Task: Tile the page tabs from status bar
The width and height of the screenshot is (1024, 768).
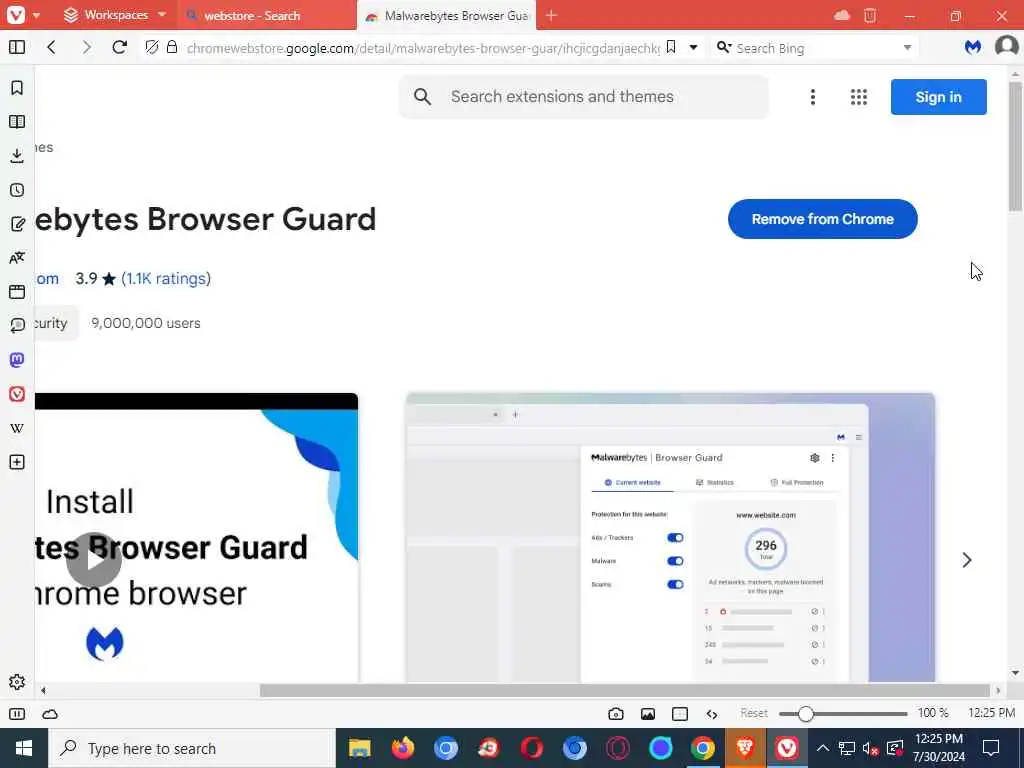Action: click(680, 714)
